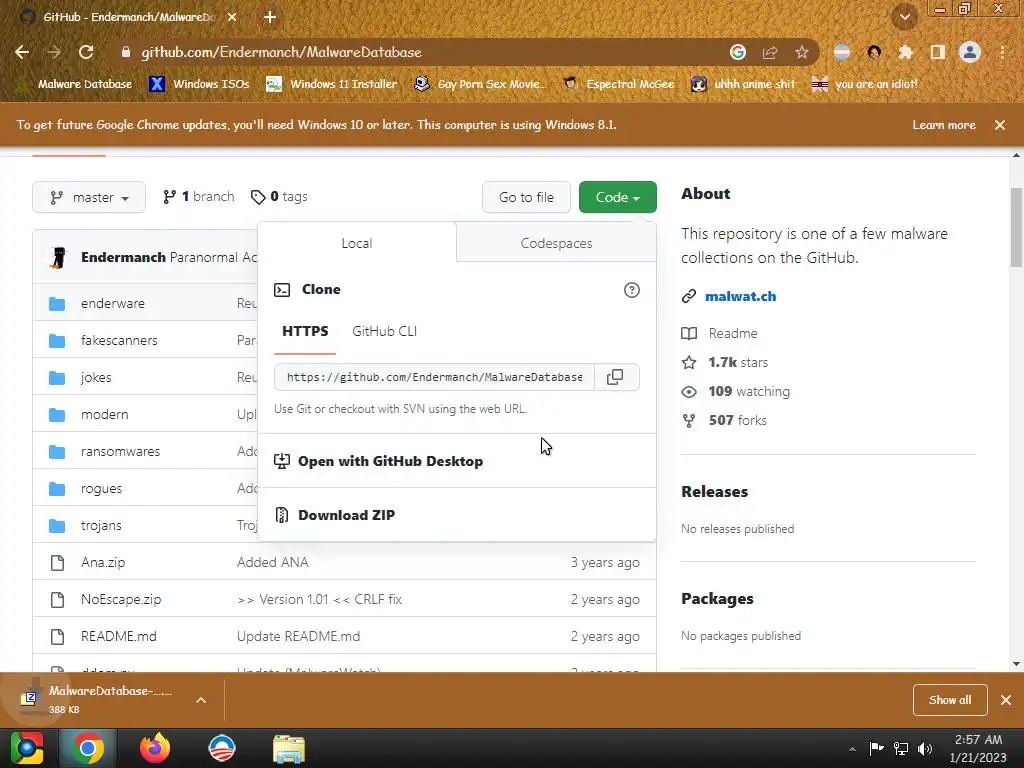1024x768 pixels.
Task: Click the clone URL input field
Action: 434,377
